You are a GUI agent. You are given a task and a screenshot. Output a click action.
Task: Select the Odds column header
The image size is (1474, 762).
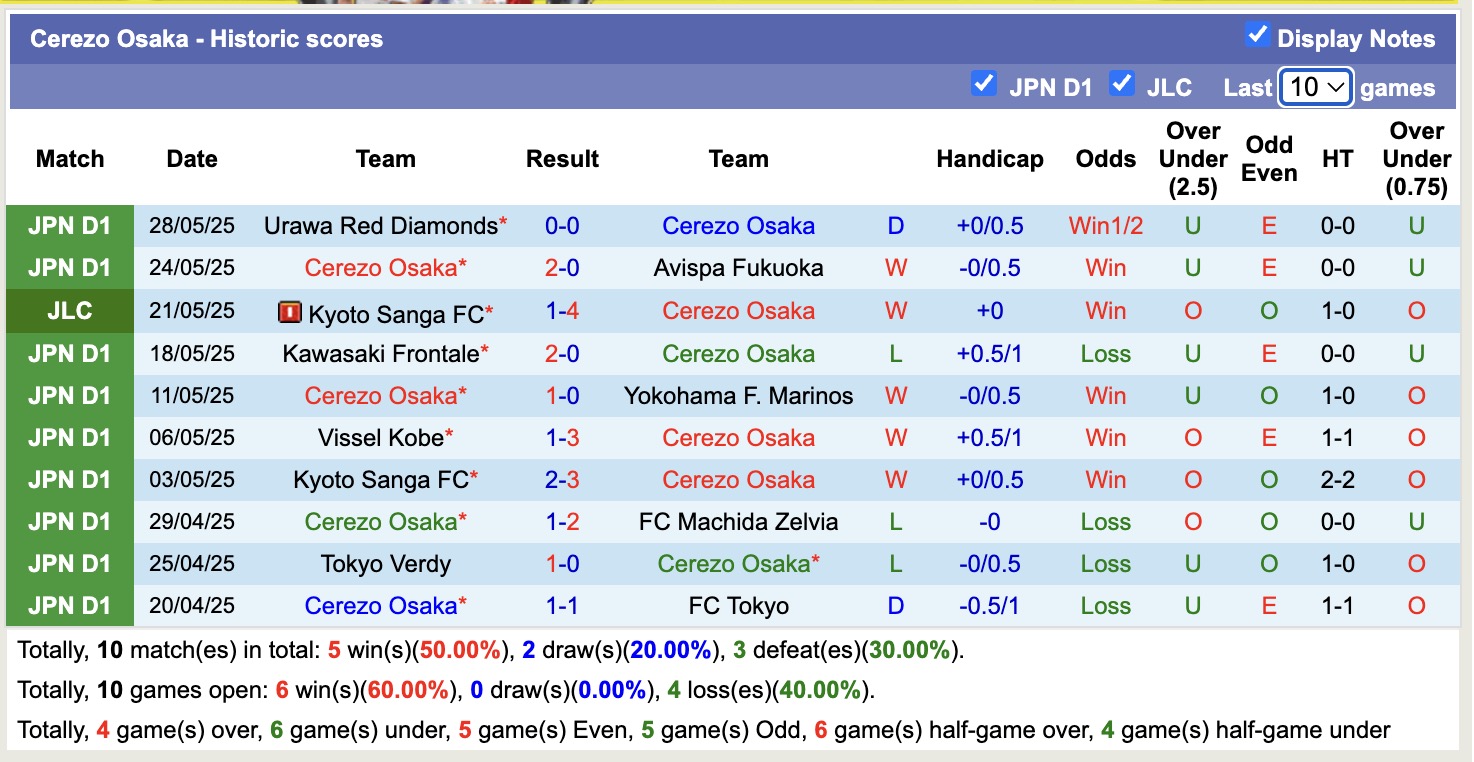click(x=1105, y=158)
